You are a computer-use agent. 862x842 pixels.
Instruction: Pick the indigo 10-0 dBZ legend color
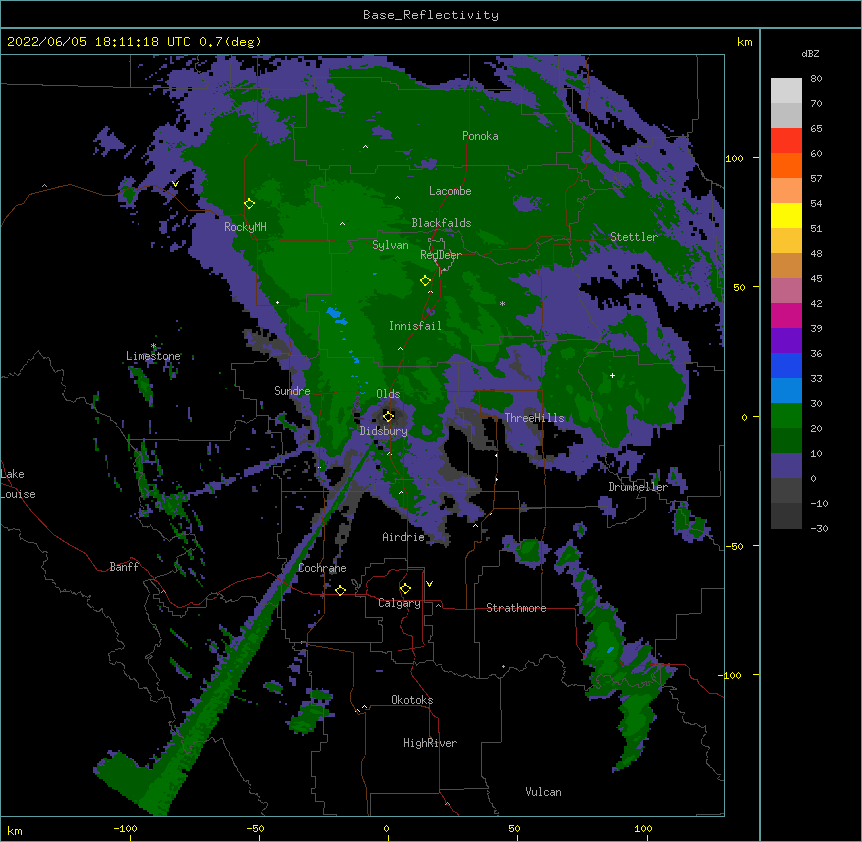[786, 466]
